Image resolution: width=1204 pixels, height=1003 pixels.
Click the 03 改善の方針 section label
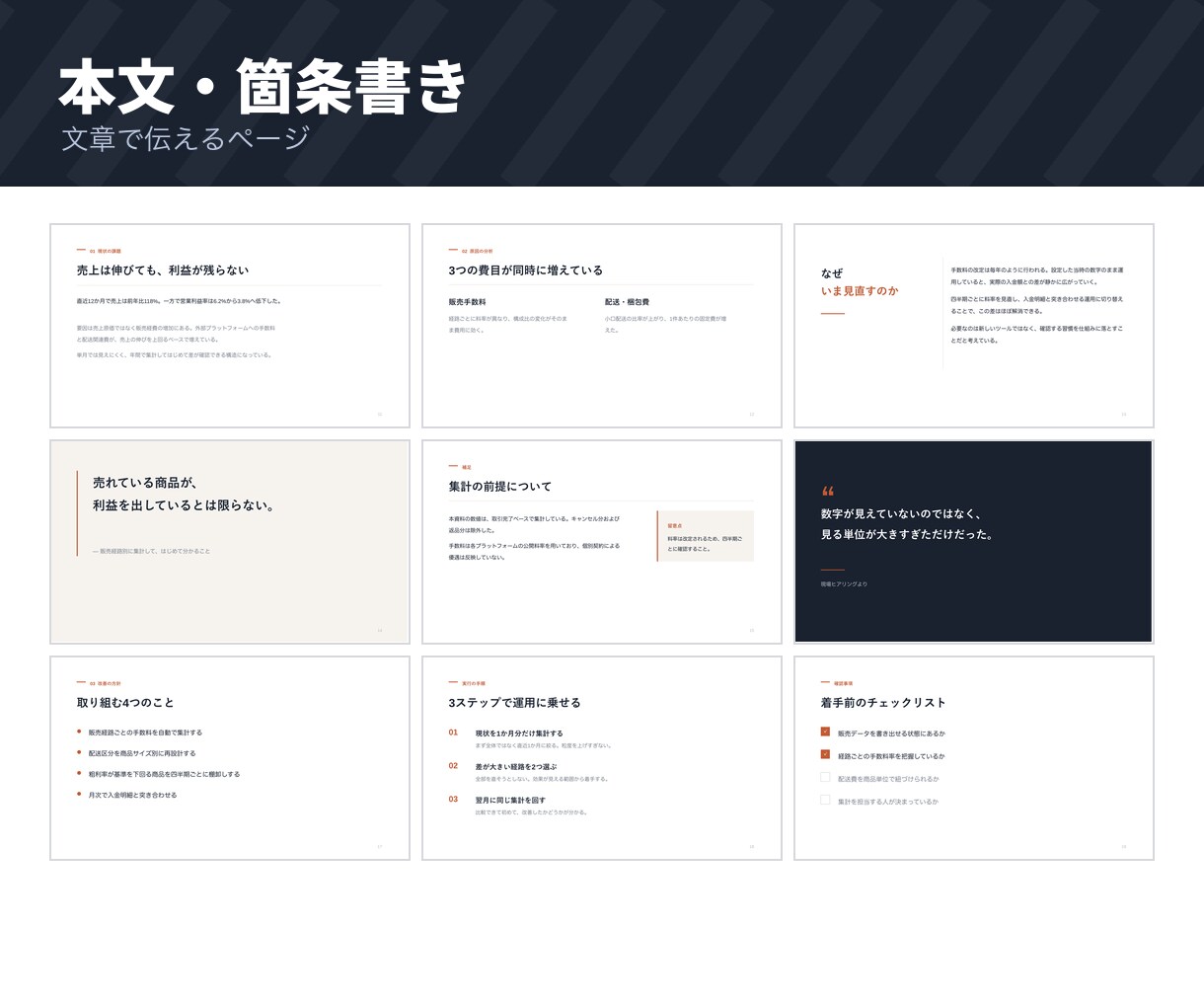106,683
